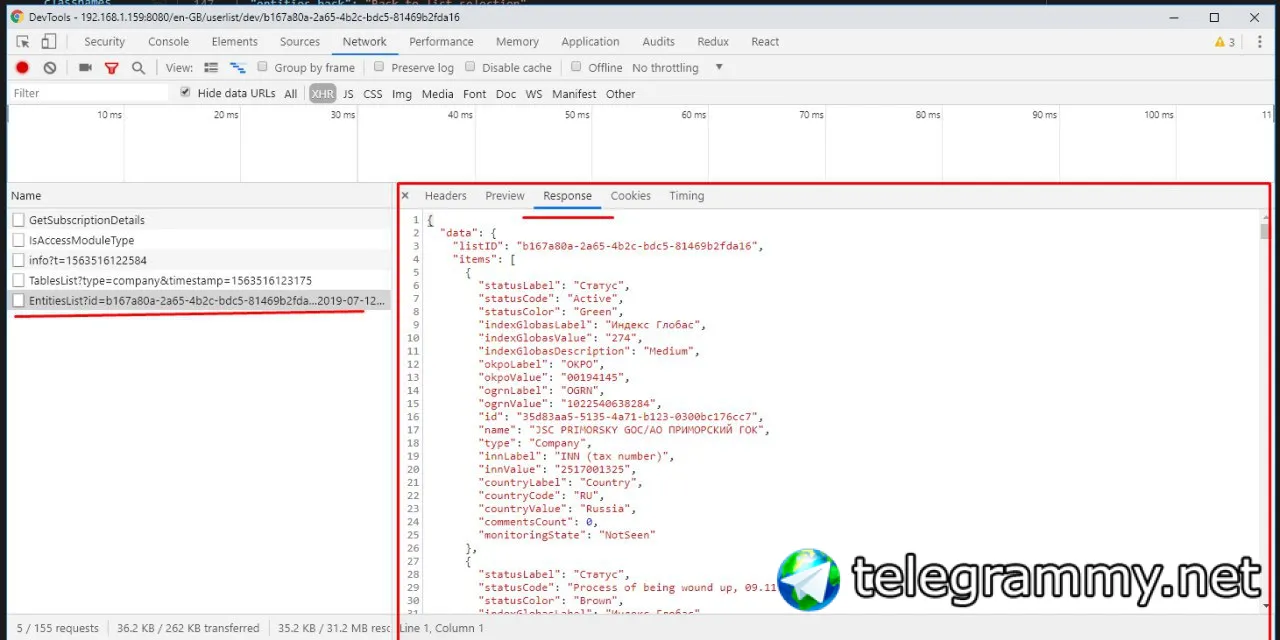Tick the Disable cache checkbox
The image size is (1280, 640).
[x=470, y=67]
